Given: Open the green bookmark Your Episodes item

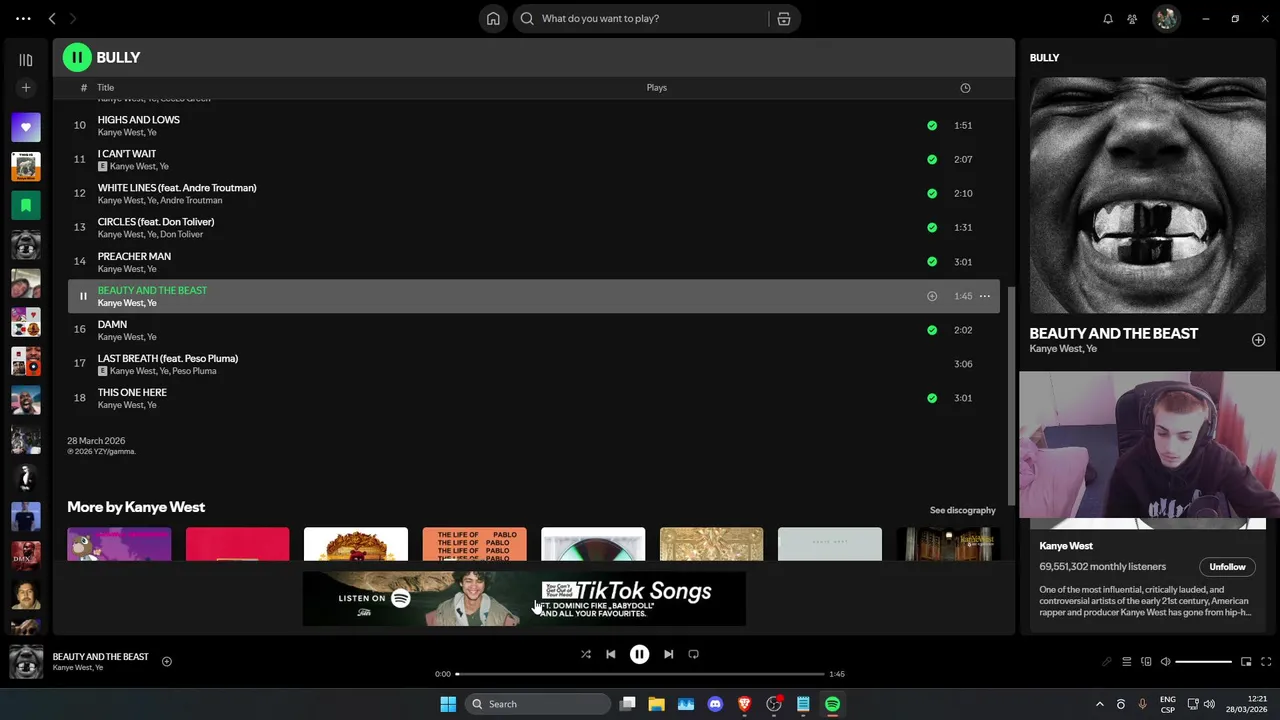Looking at the screenshot, I should tap(26, 205).
